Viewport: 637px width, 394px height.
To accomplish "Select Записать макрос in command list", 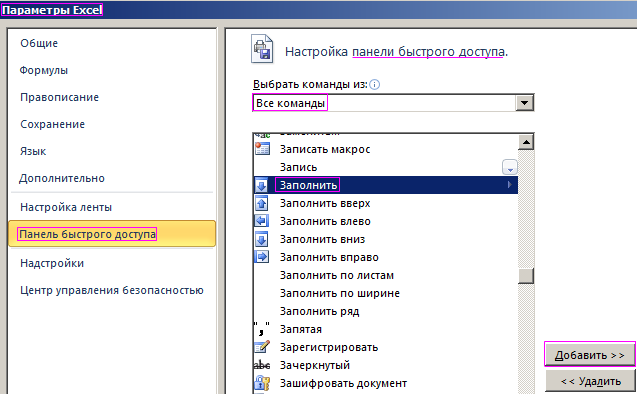I will tap(386, 149).
